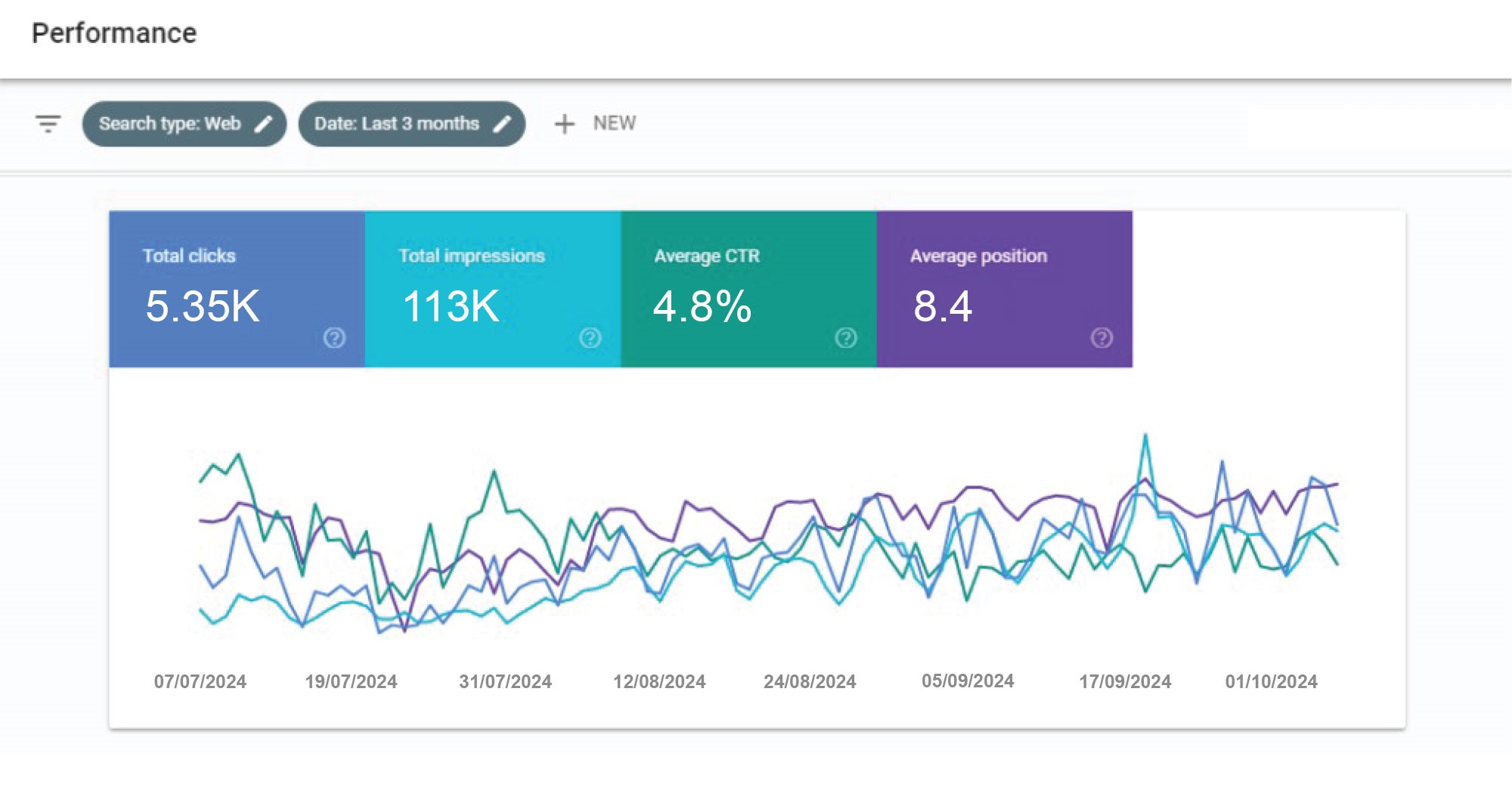Viewport: 1512px width, 797px height.
Task: Open the filter list icon
Action: pyautogui.click(x=48, y=123)
